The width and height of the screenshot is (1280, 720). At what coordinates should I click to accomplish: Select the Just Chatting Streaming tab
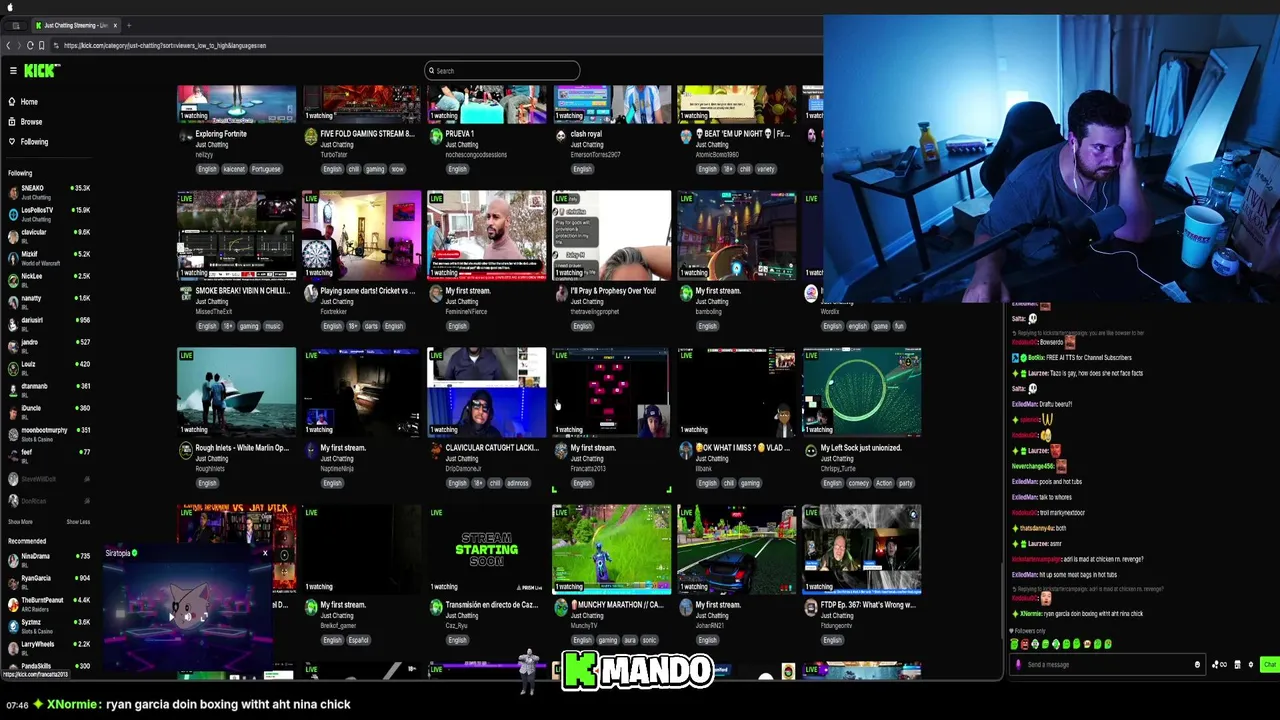[x=75, y=25]
